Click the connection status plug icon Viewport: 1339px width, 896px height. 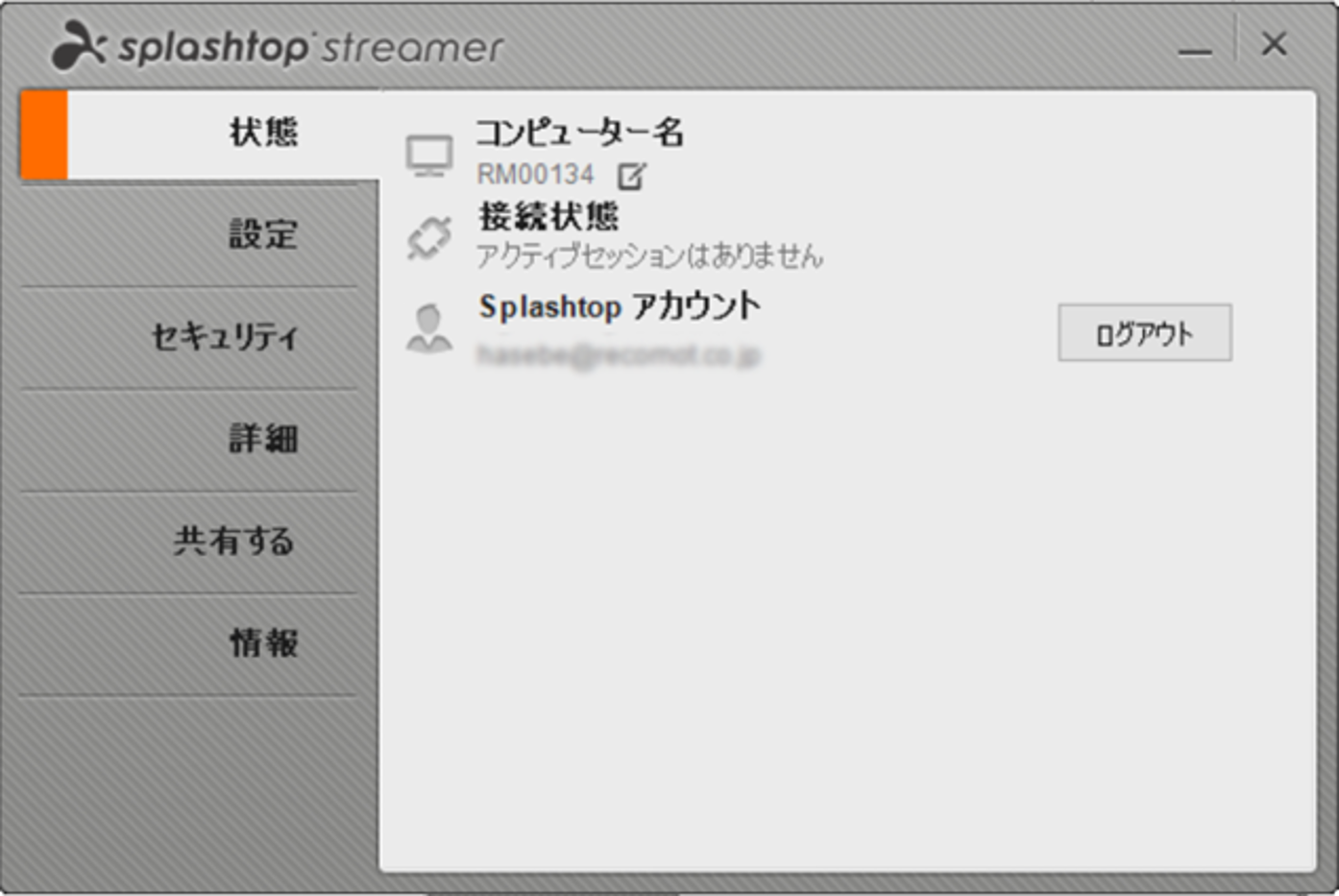coord(428,237)
